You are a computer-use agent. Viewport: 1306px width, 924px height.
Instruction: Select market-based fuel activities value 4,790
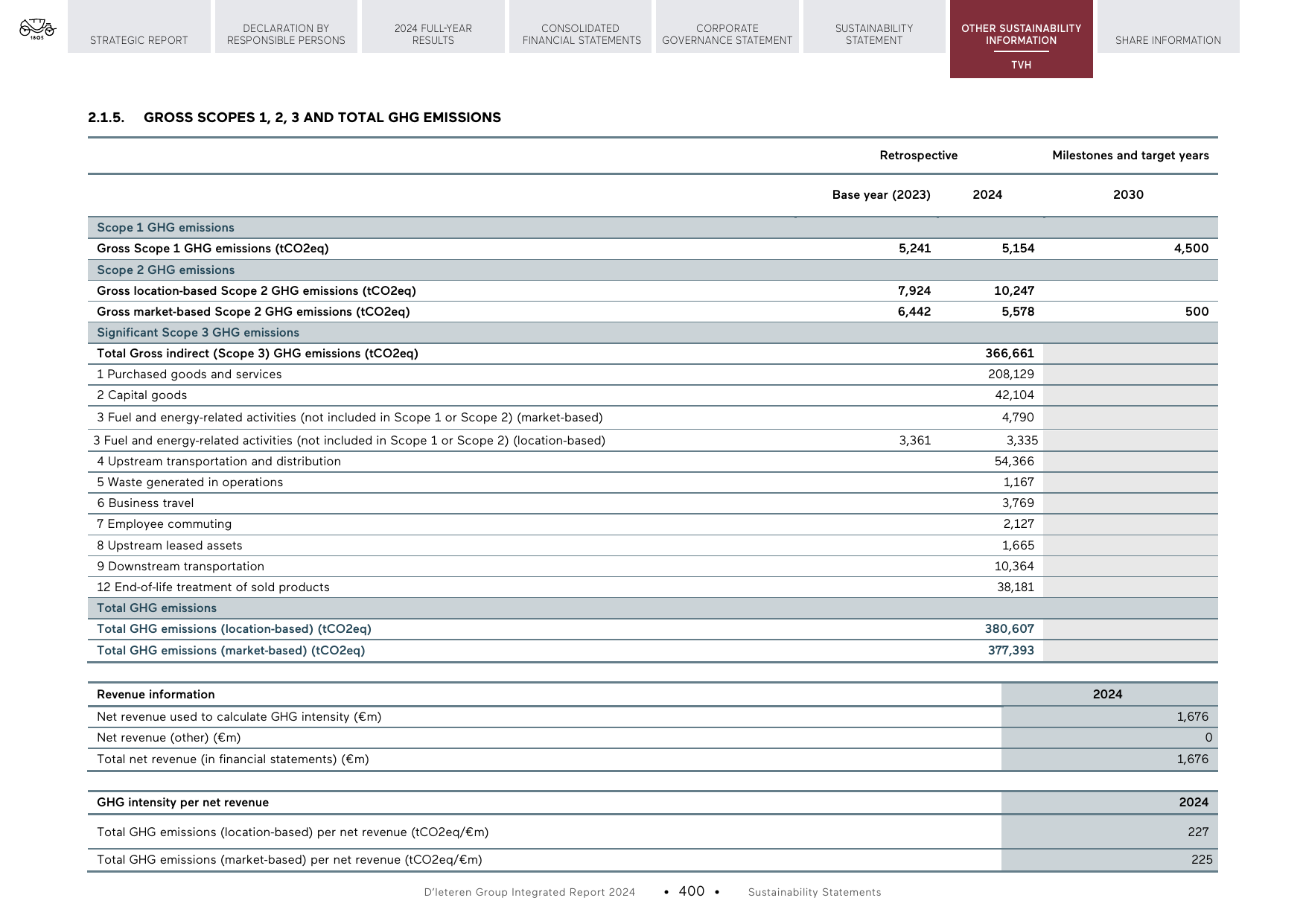pos(1018,418)
